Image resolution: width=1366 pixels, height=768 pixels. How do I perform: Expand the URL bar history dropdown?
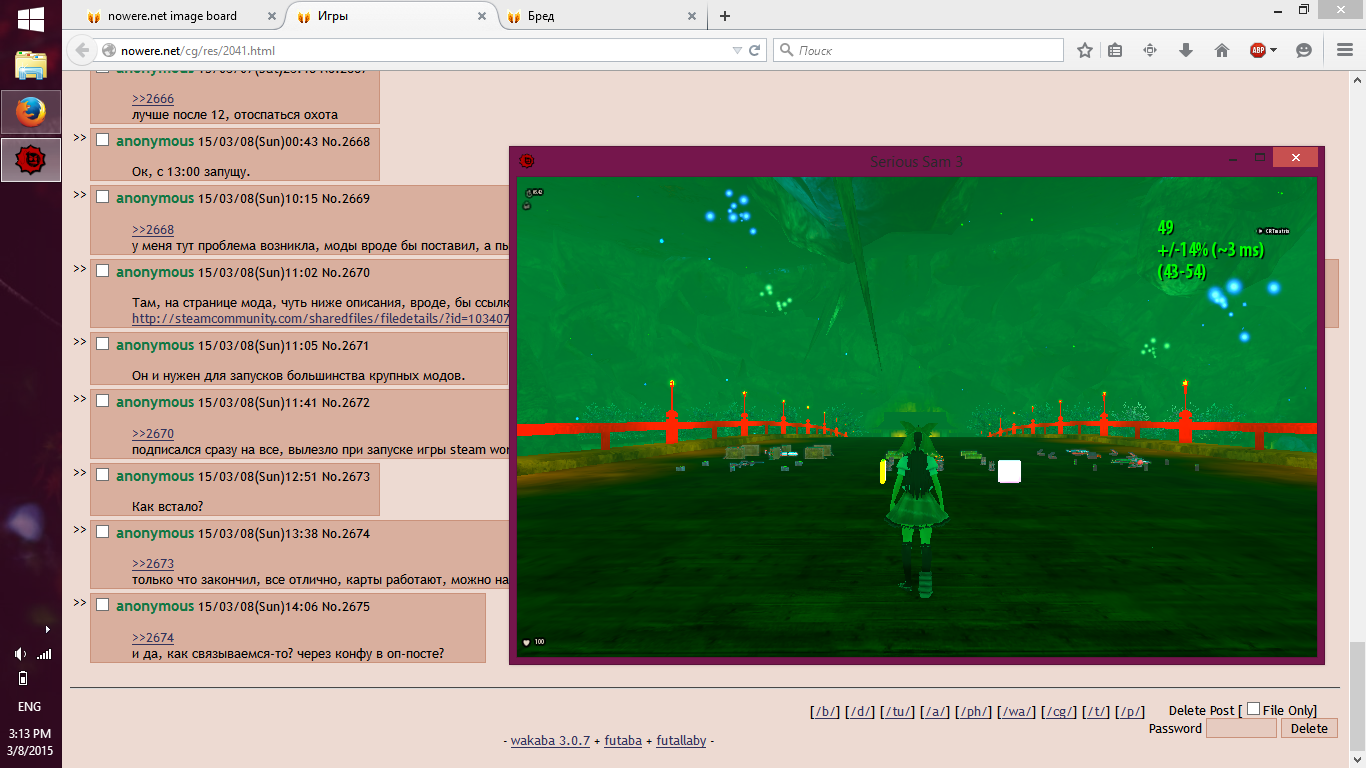(737, 50)
